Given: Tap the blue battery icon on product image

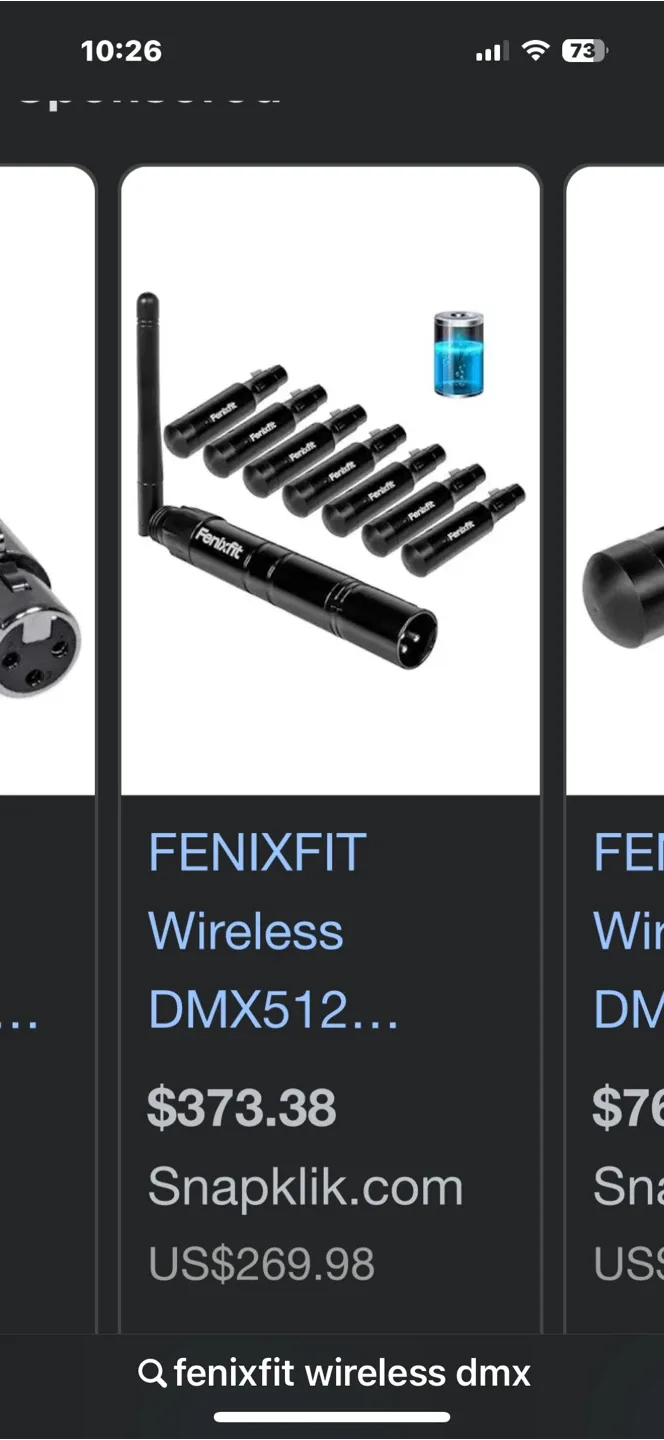Looking at the screenshot, I should 459,354.
